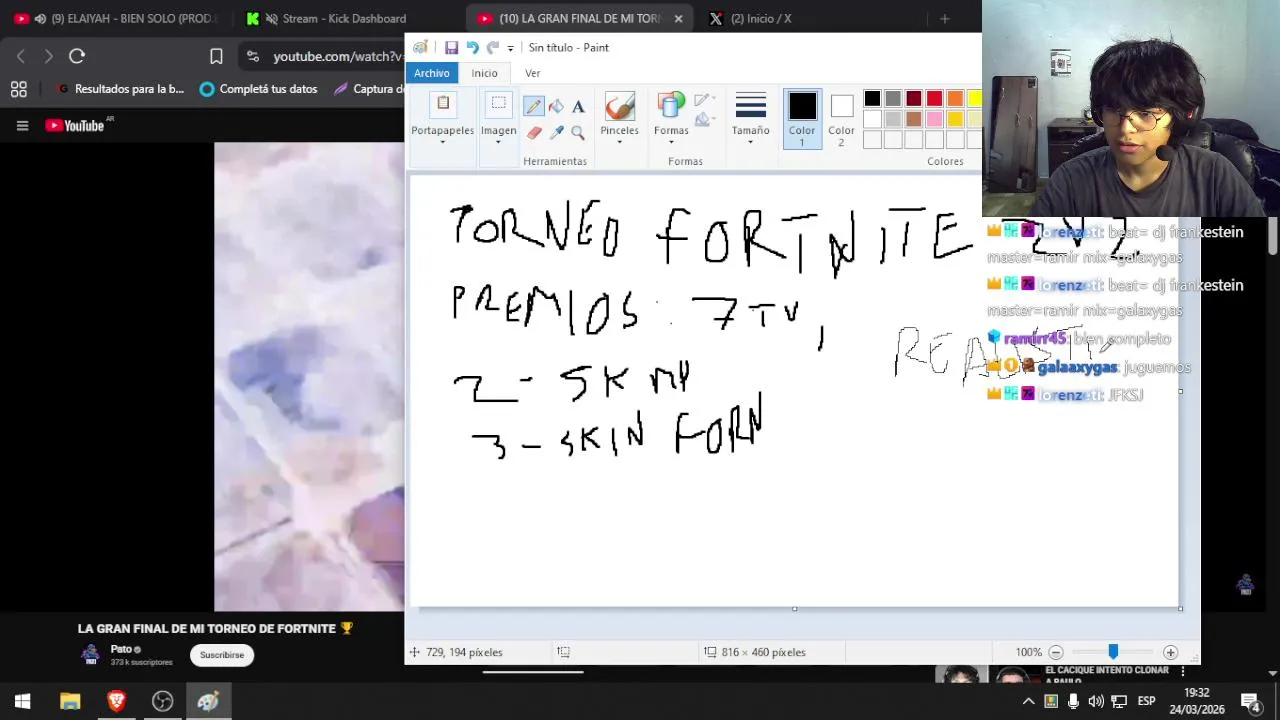Click the zoom in plus button in Paint
1280x720 pixels.
coord(1170,652)
